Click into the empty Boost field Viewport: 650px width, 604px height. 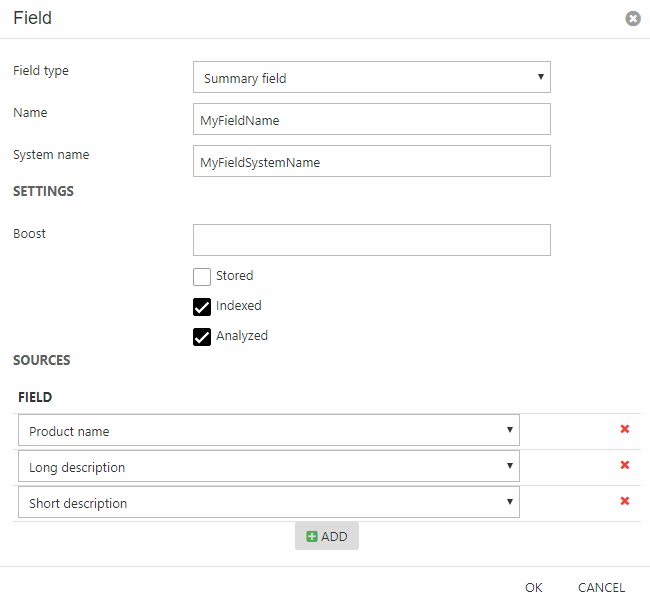point(371,240)
